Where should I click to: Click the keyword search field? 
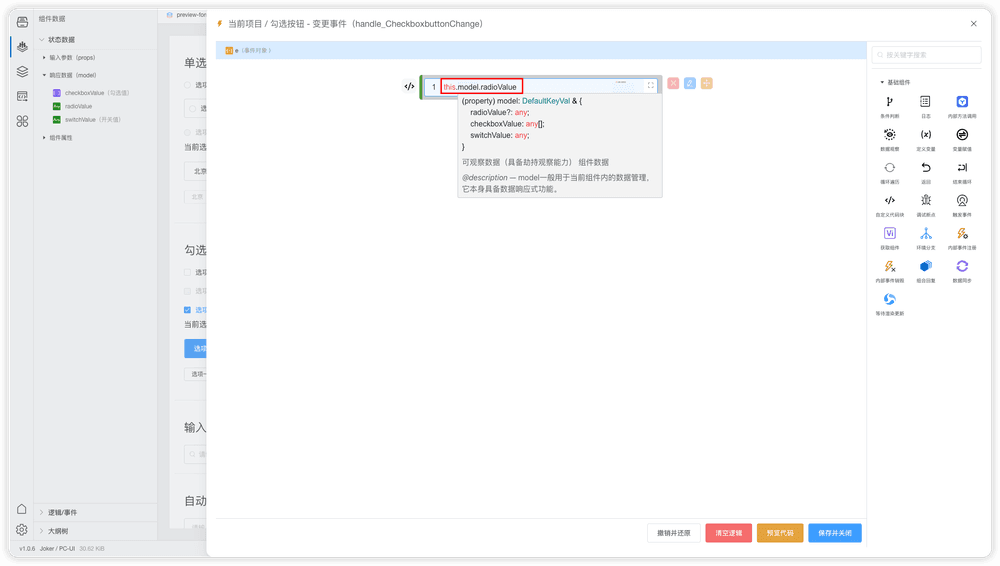click(x=926, y=55)
